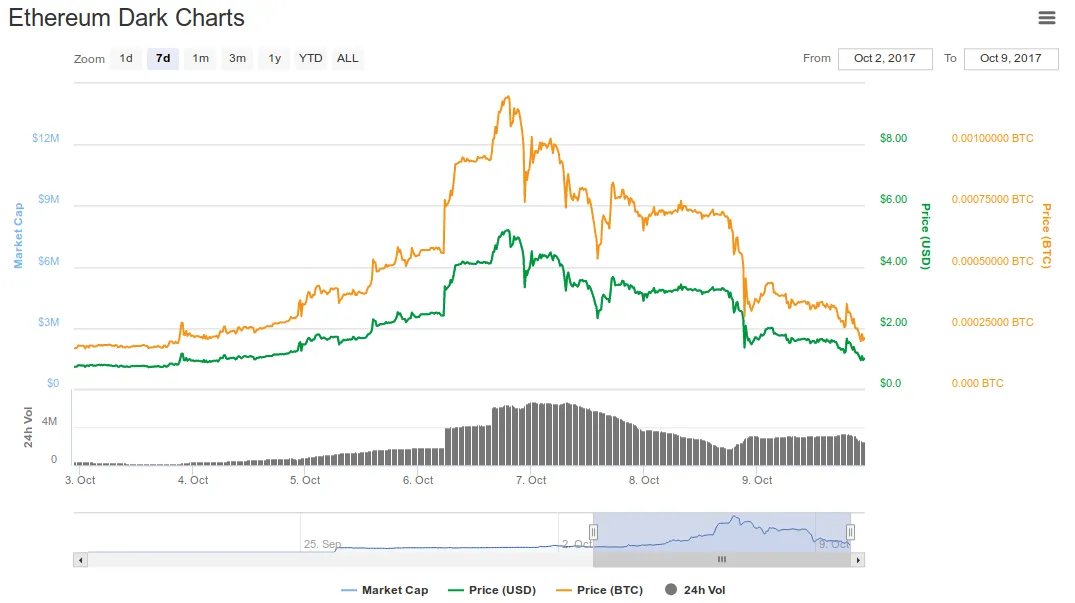This screenshot has width=1075, height=603.
Task: Click the '$6M' market cap axis label
Action: (x=49, y=261)
